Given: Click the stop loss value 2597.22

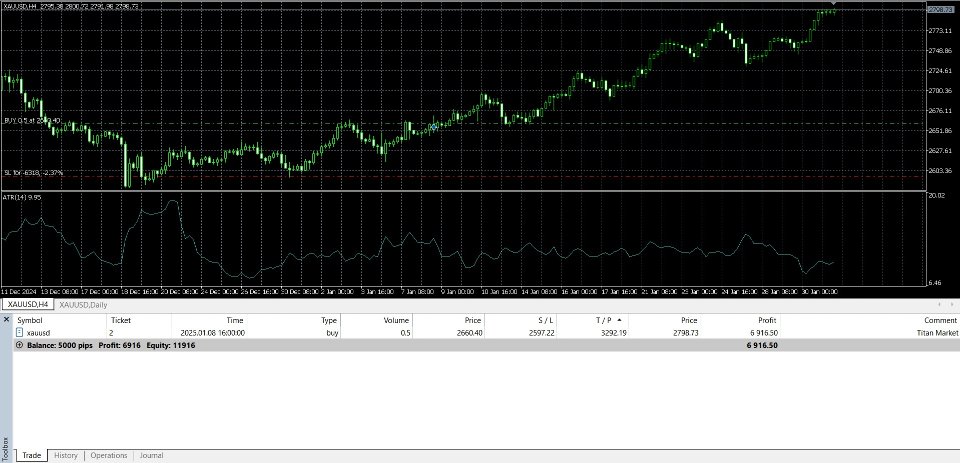Looking at the screenshot, I should click(542, 333).
